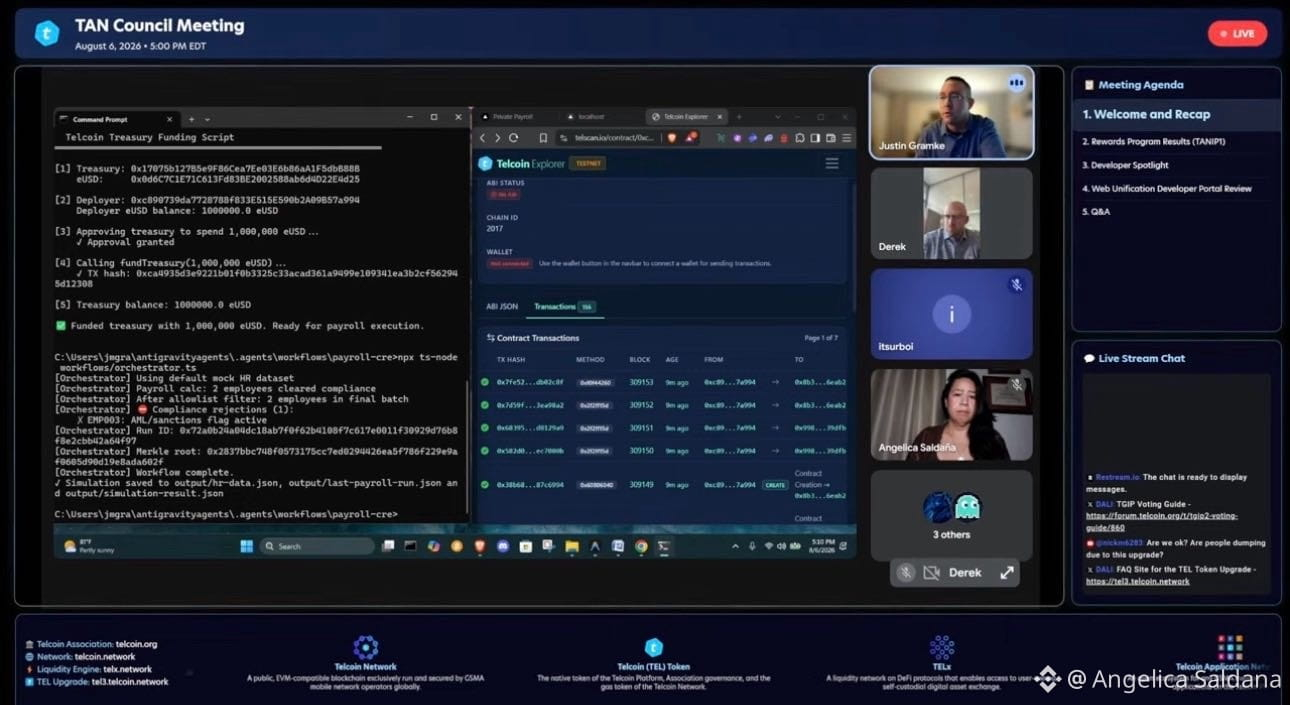Click the red LIVE indicator button
Viewport: 1290px width, 705px height.
(x=1237, y=33)
